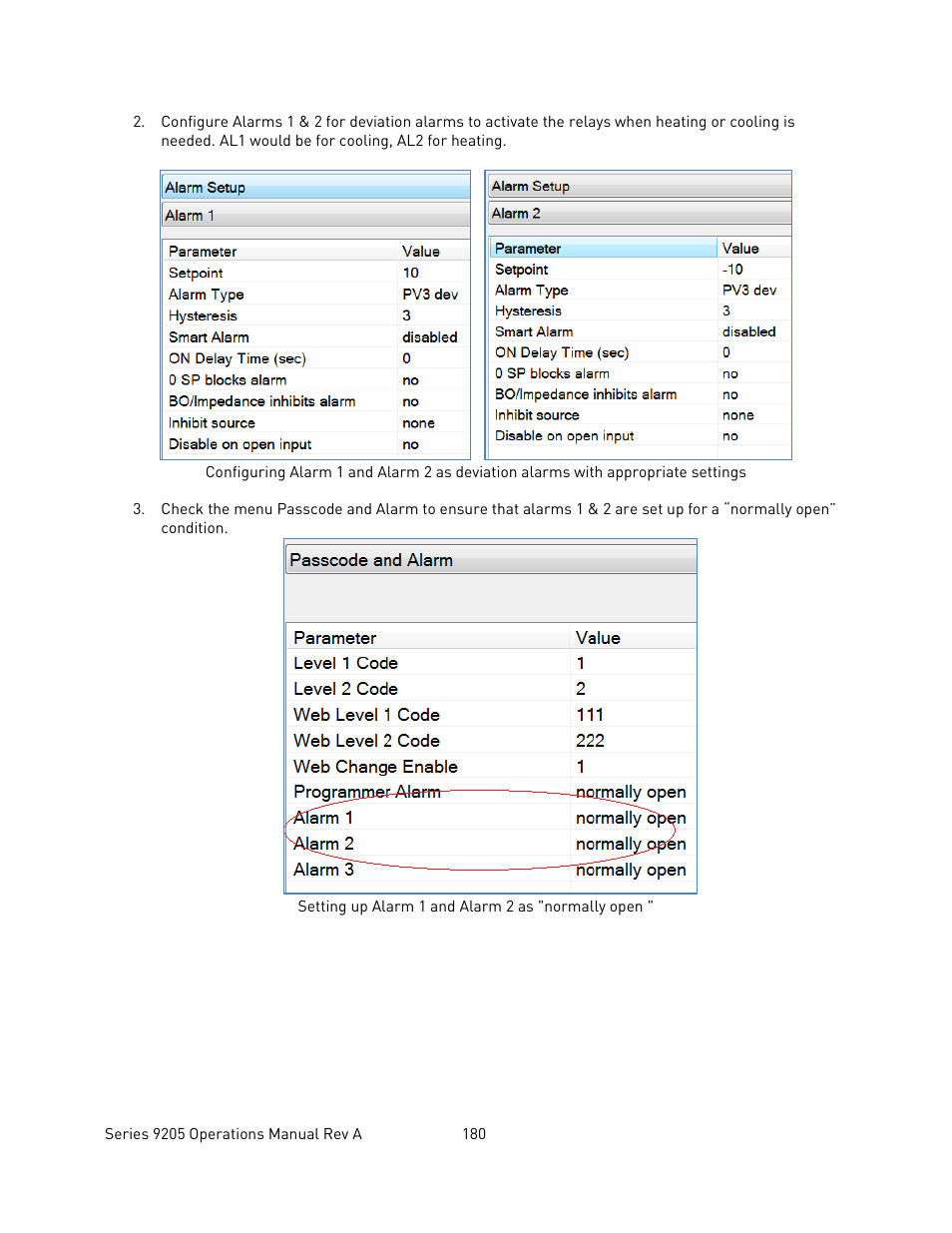Screen dimensions: 952x1233
Task: Click 0 SP blocks alarm in Alarm 2
Action: (552, 373)
